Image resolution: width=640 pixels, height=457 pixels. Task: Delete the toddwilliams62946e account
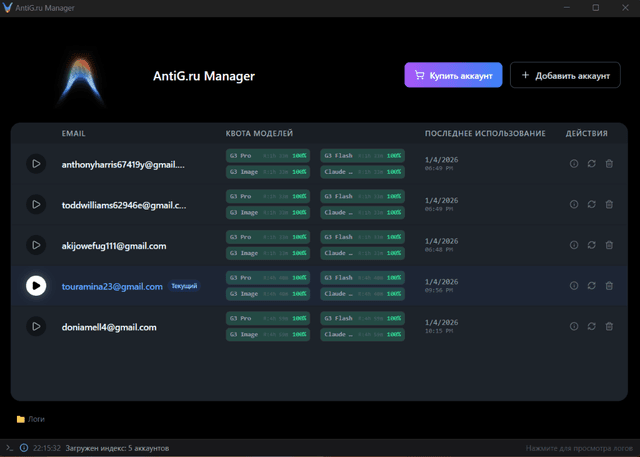pos(609,204)
